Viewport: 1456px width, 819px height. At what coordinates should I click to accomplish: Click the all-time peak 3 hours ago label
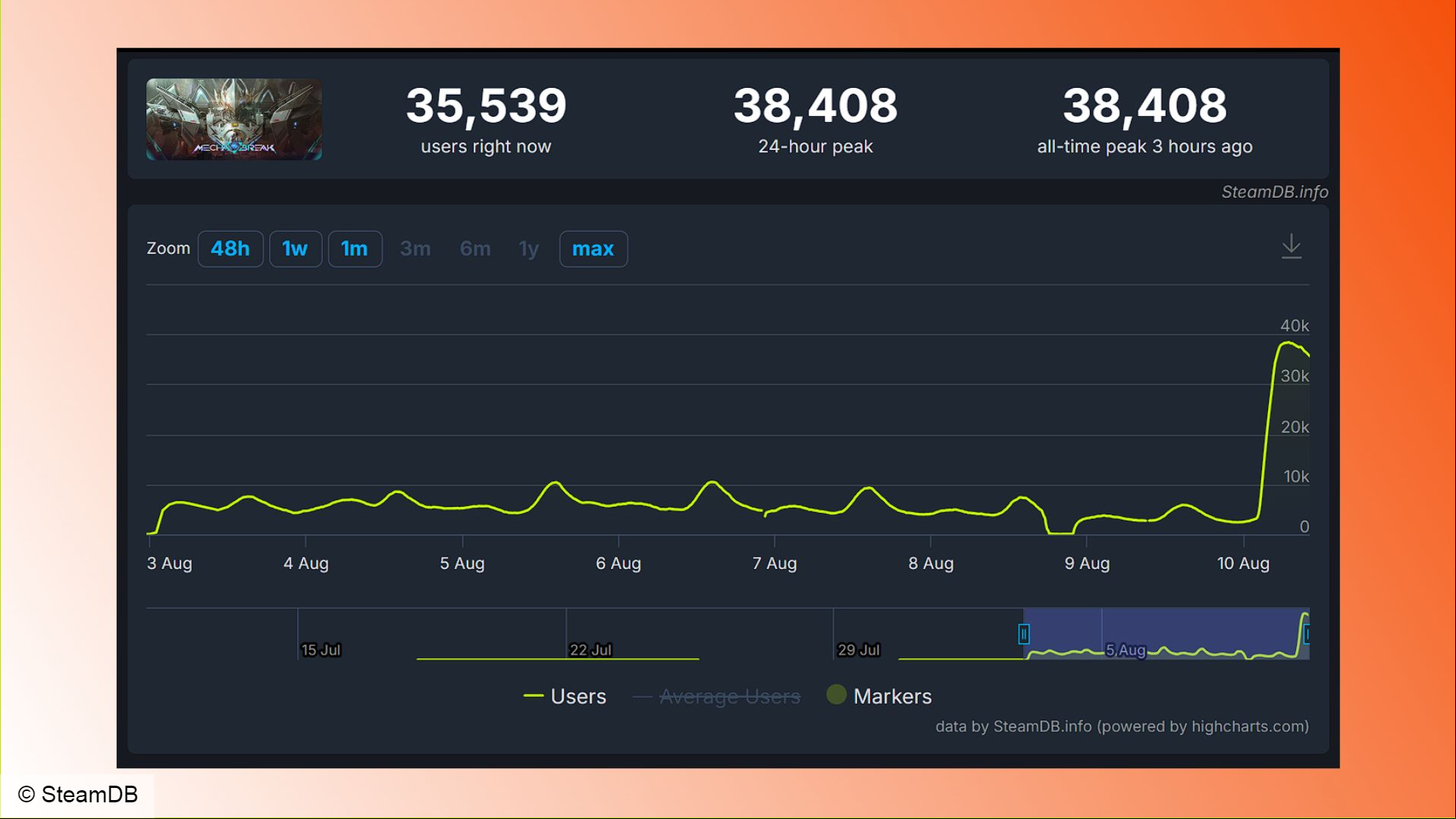pyautogui.click(x=1144, y=146)
